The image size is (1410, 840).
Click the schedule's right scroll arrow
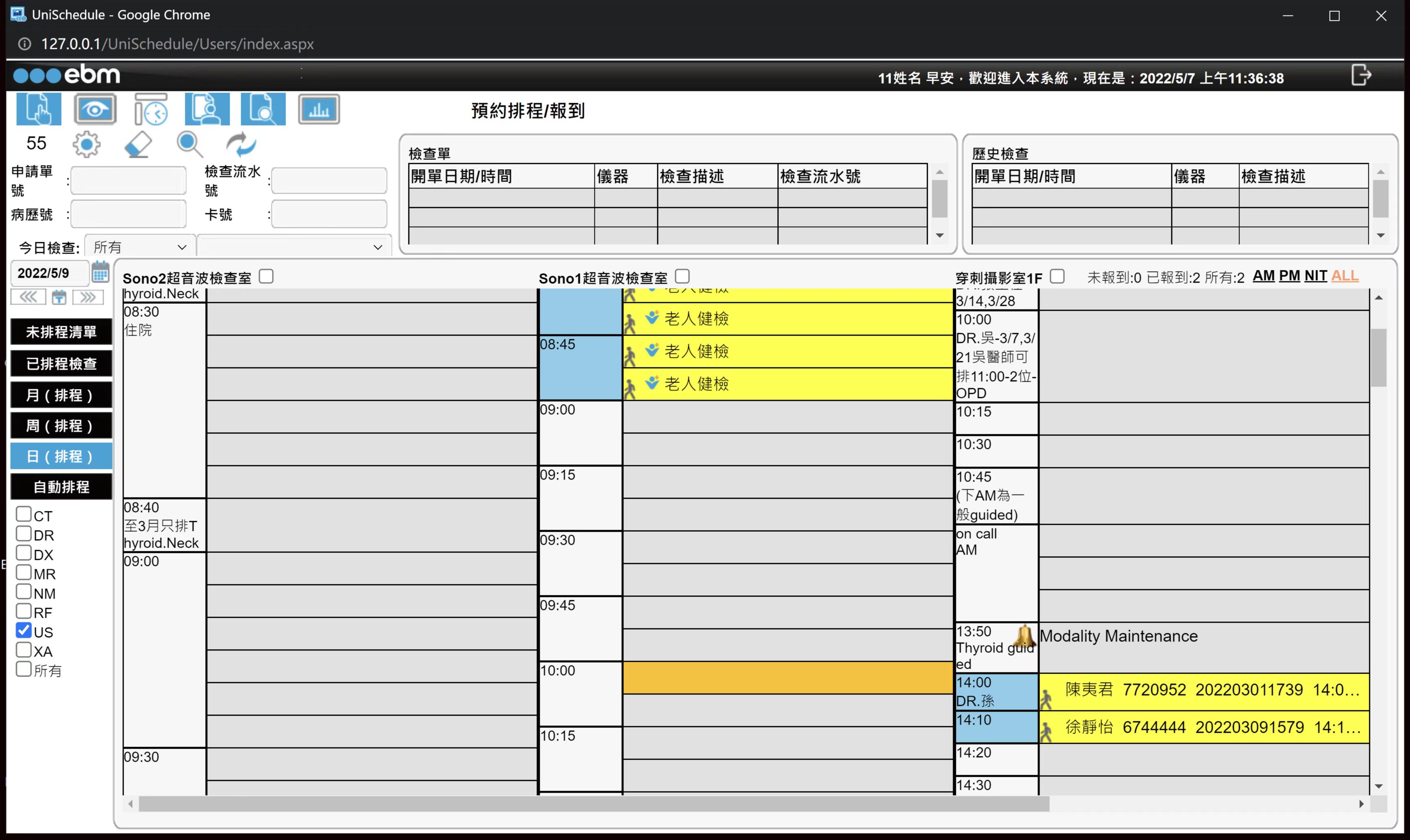(x=1361, y=803)
